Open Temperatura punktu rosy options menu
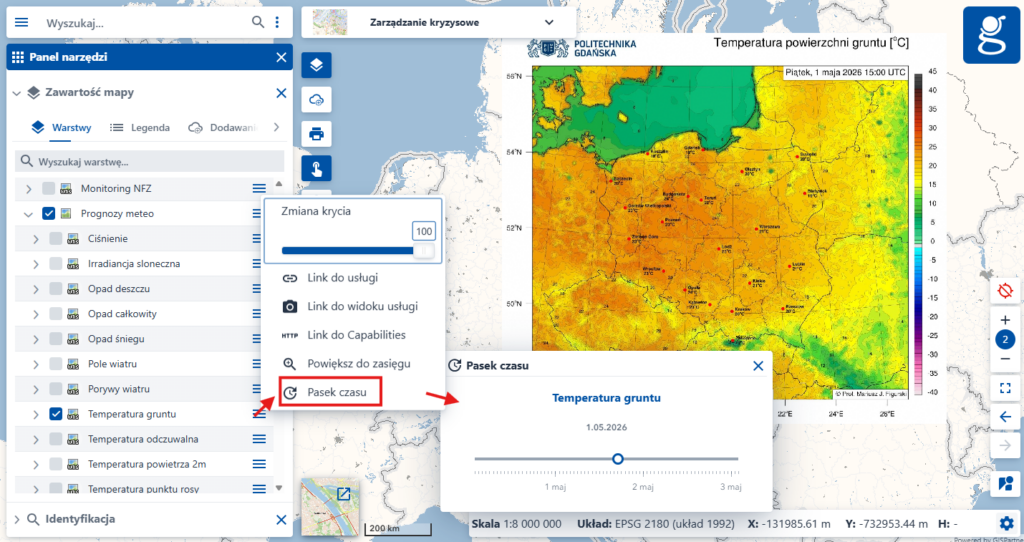 [259, 488]
